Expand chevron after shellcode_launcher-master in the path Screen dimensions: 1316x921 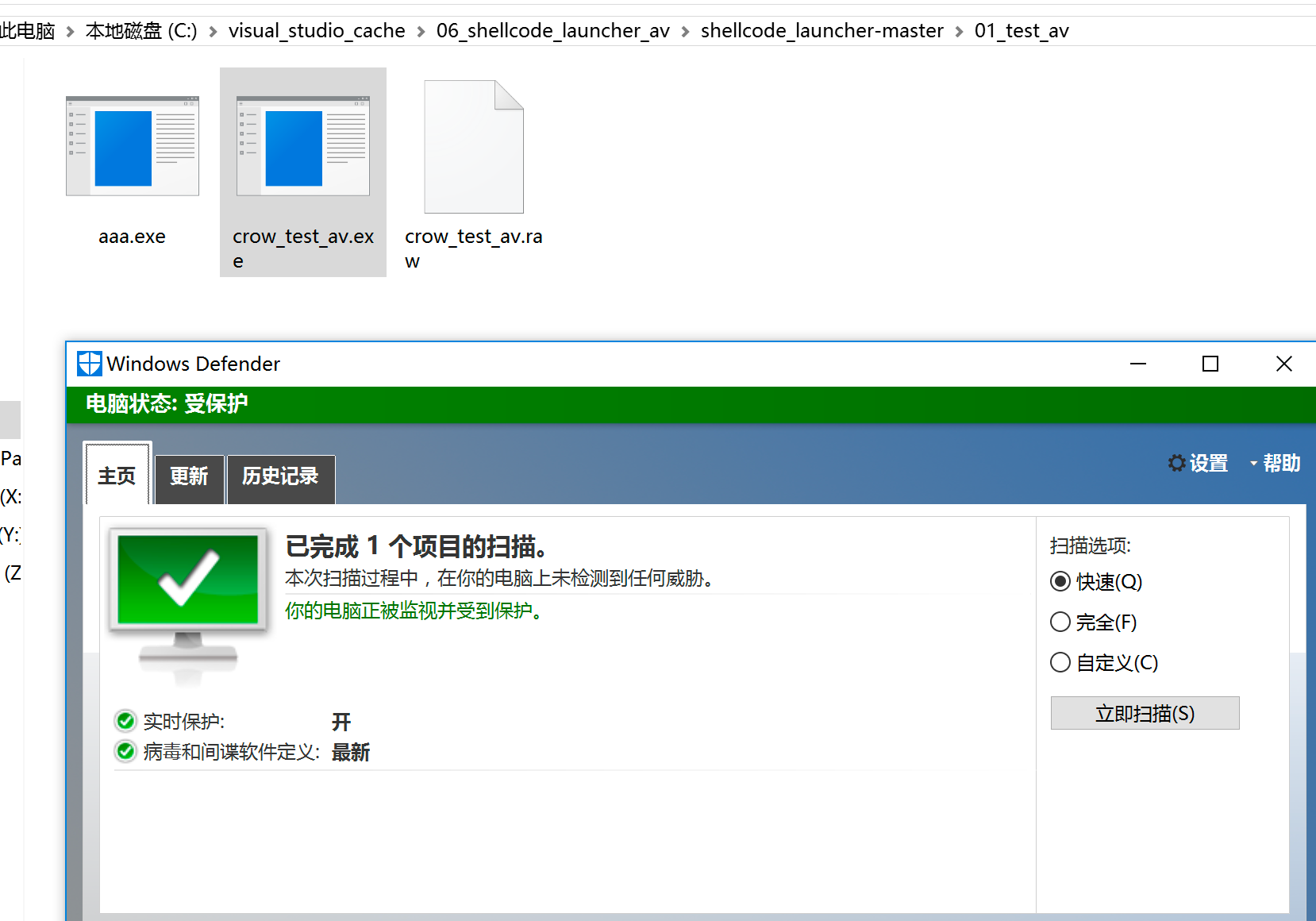pyautogui.click(x=959, y=32)
